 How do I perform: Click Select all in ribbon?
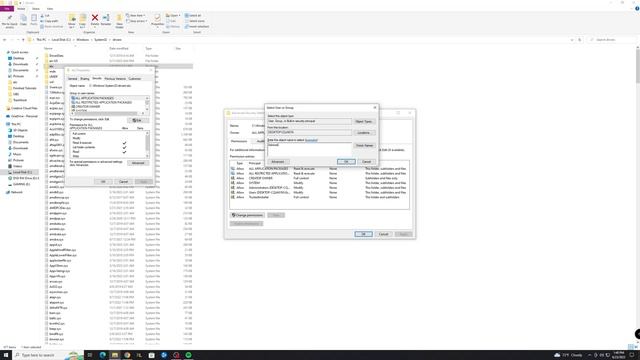coord(193,16)
